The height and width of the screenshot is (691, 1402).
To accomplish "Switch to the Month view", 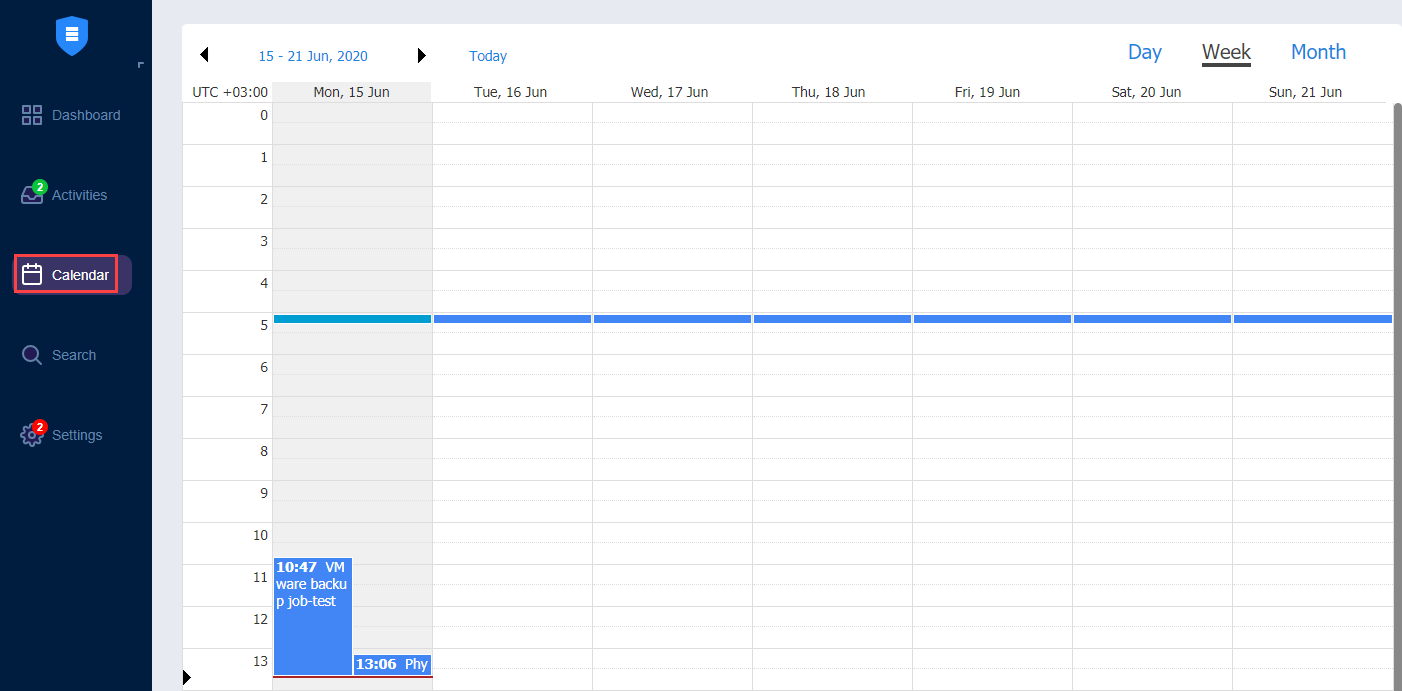I will (x=1318, y=52).
